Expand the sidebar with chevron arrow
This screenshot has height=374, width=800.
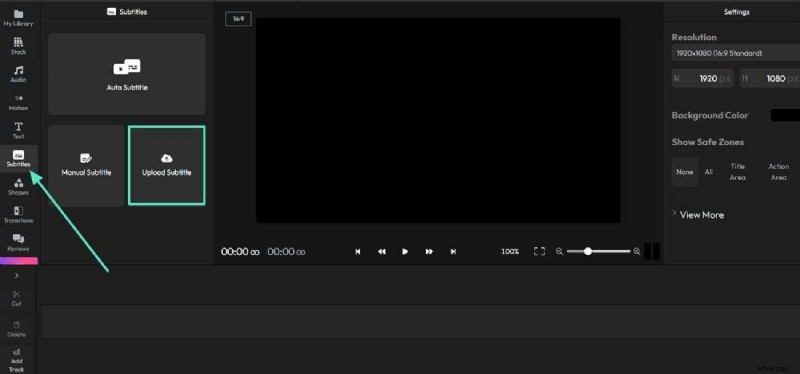16,276
